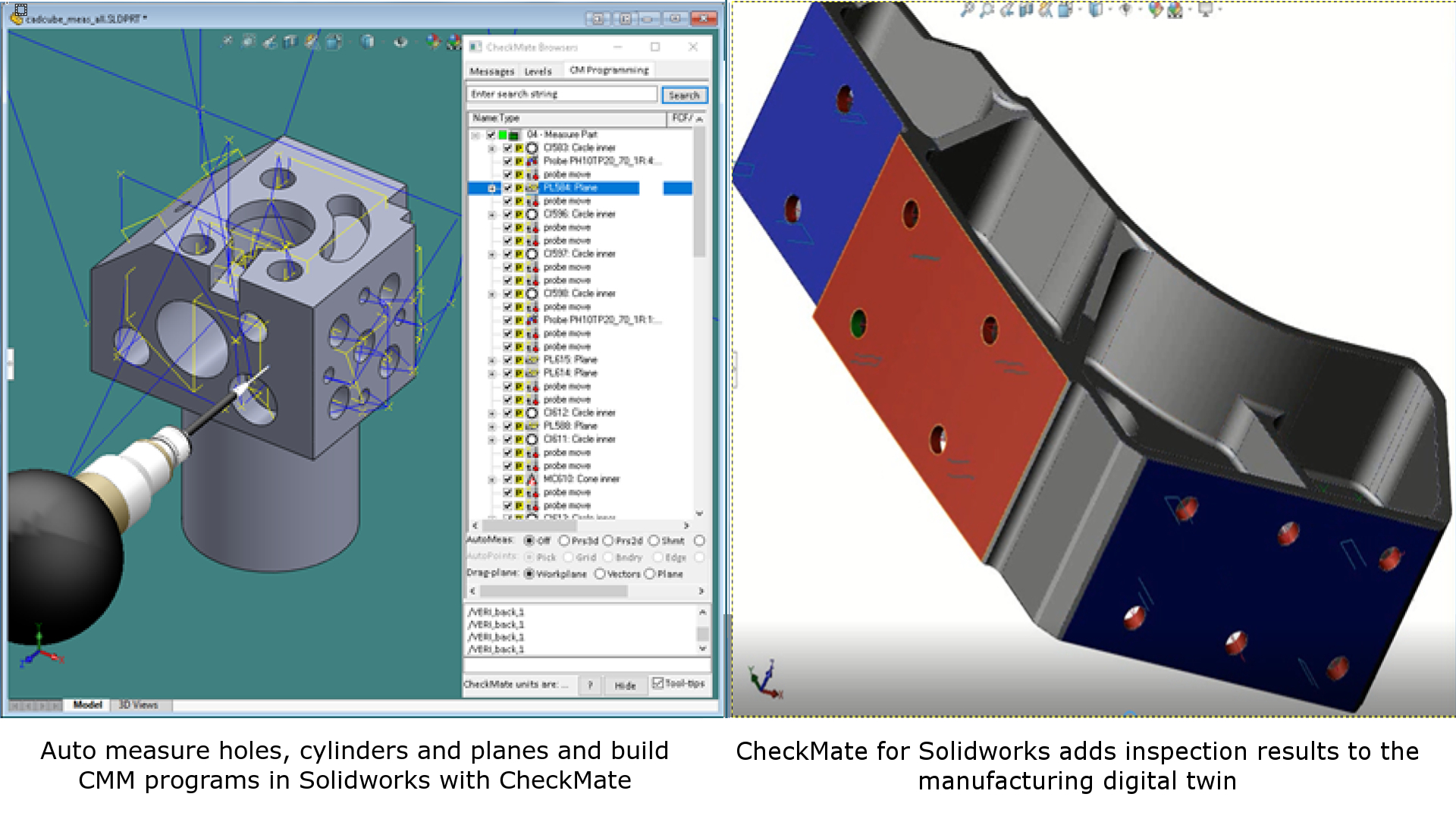Switch to the Messages tab
Image resolution: width=1456 pixels, height=819 pixels.
point(491,71)
